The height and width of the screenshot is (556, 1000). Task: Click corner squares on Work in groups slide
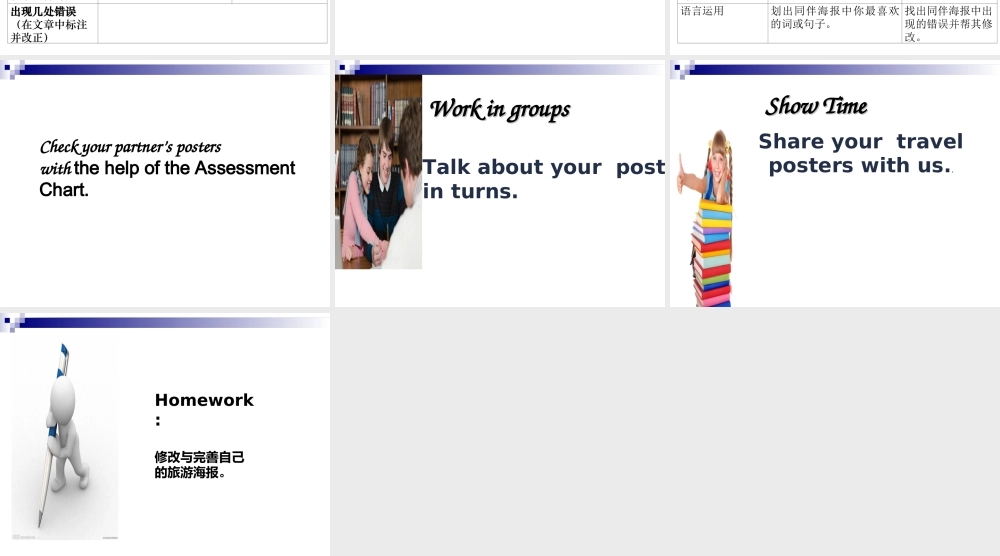pos(348,68)
